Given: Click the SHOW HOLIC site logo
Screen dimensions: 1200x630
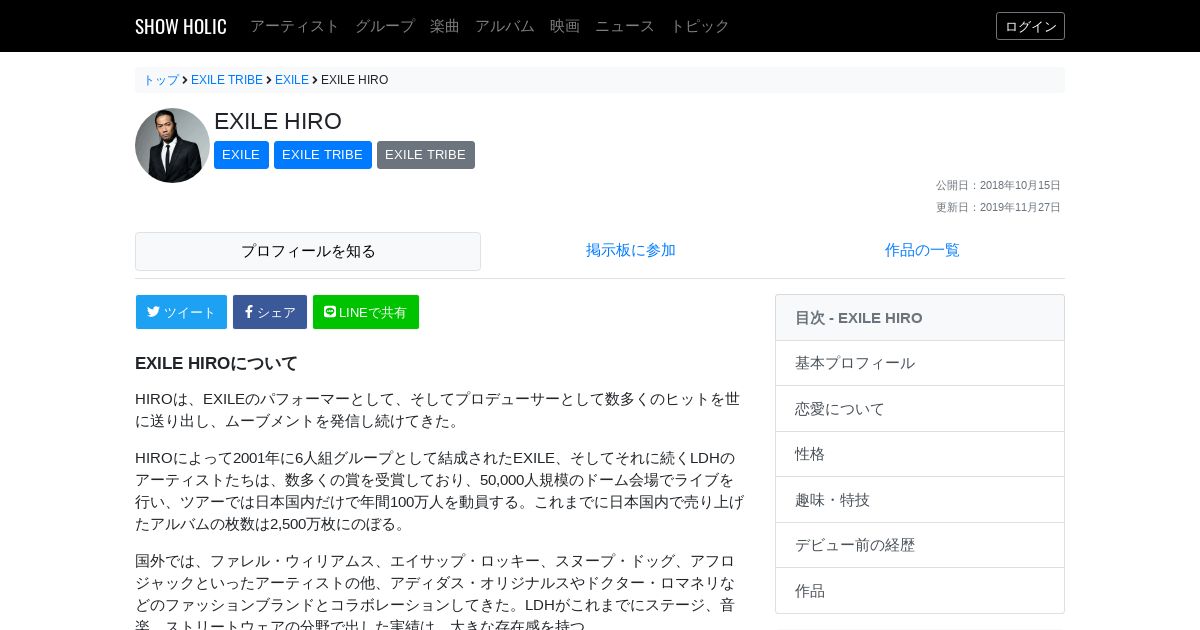Looking at the screenshot, I should 181,26.
